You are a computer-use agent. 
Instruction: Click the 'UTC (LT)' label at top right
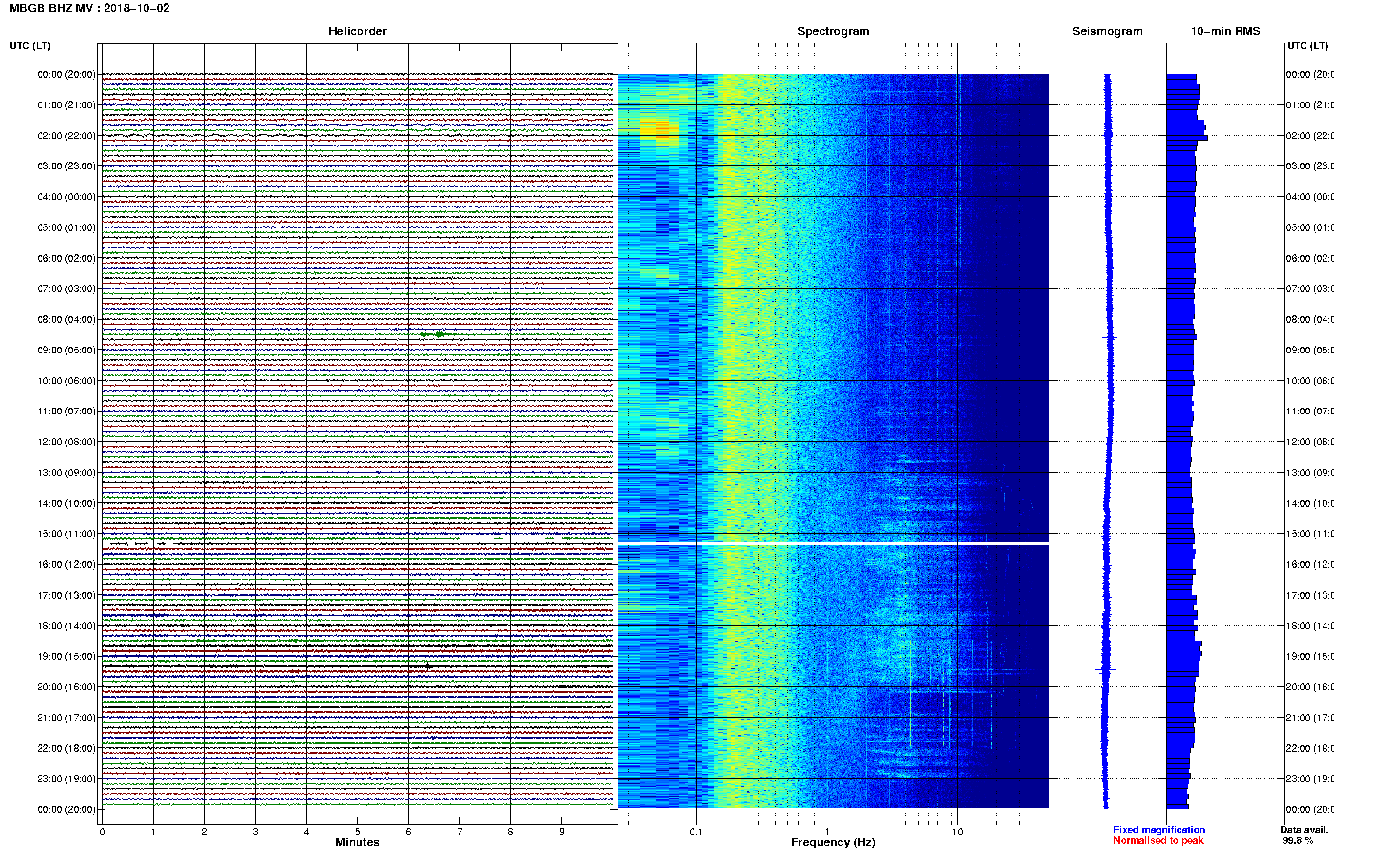coord(1307,46)
